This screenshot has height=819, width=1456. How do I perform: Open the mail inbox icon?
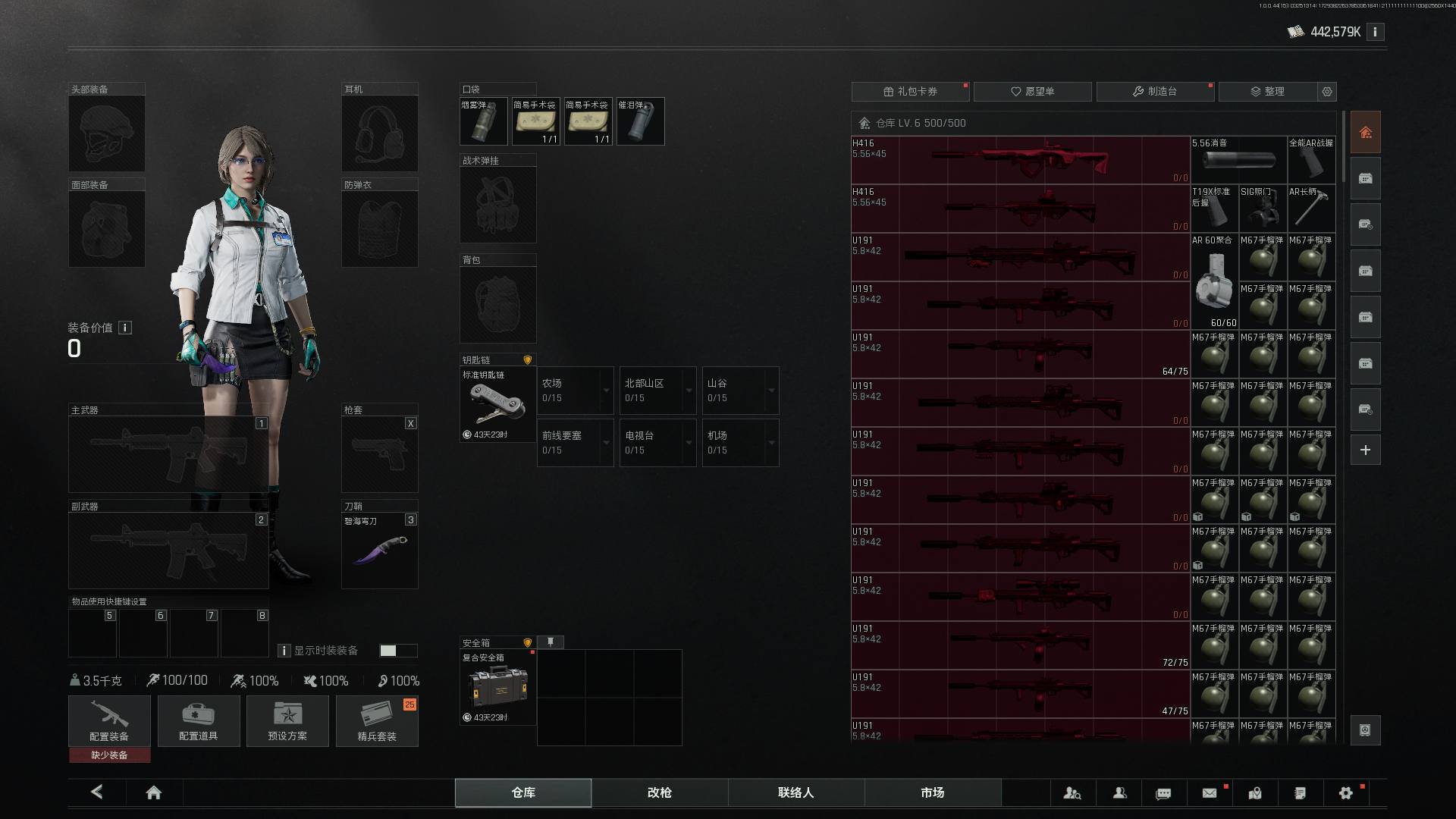pos(1210,792)
